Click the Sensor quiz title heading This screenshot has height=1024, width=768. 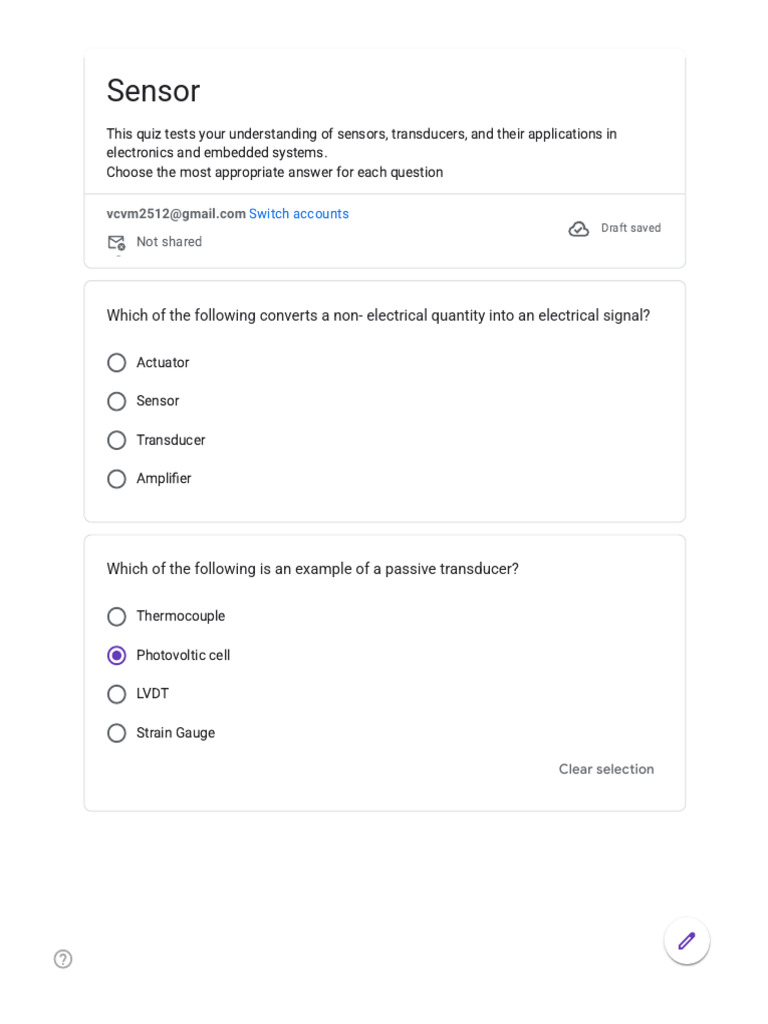point(153,90)
